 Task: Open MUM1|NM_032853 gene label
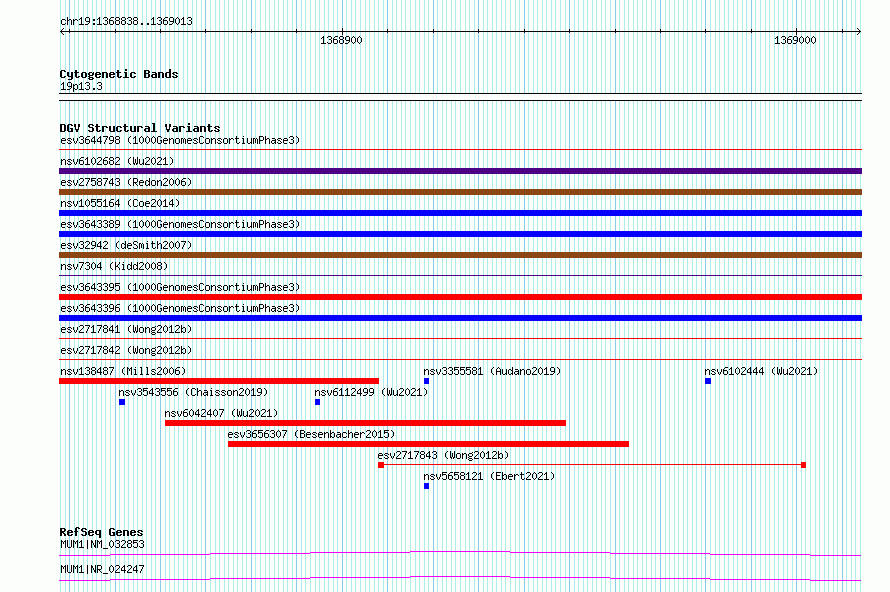102,544
